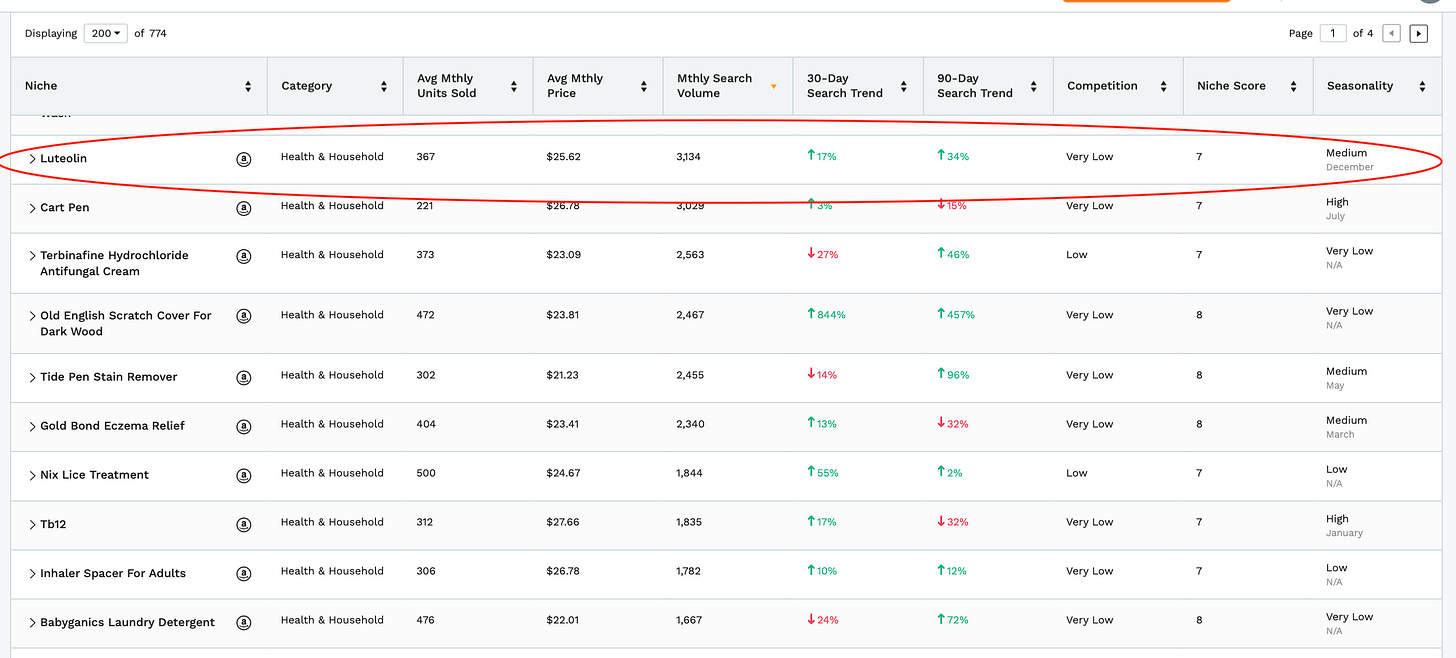Open Amazon icon for Inhaler Spacer For Adults
The image size is (1456, 658).
tap(243, 574)
